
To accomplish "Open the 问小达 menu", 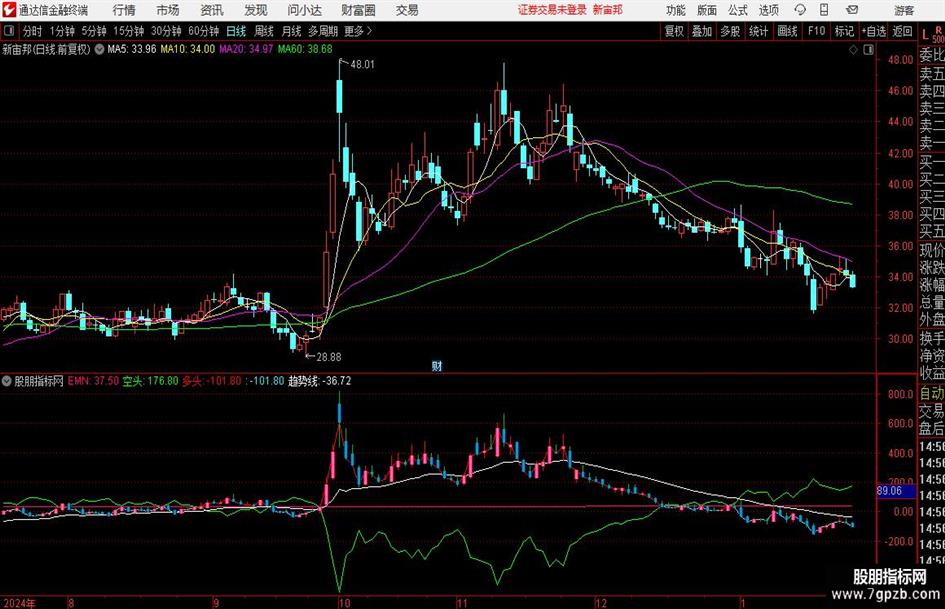I will point(304,10).
